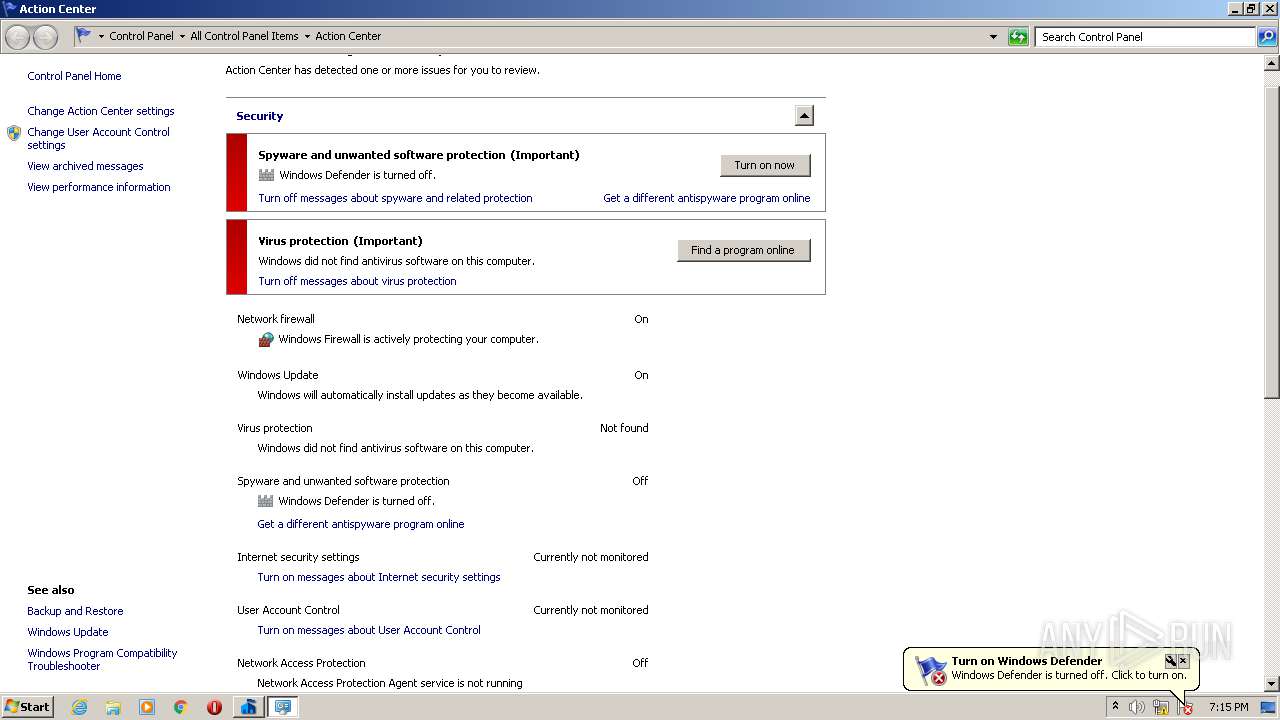Open the Start menu
Viewport: 1280px width, 720px height.
27,707
